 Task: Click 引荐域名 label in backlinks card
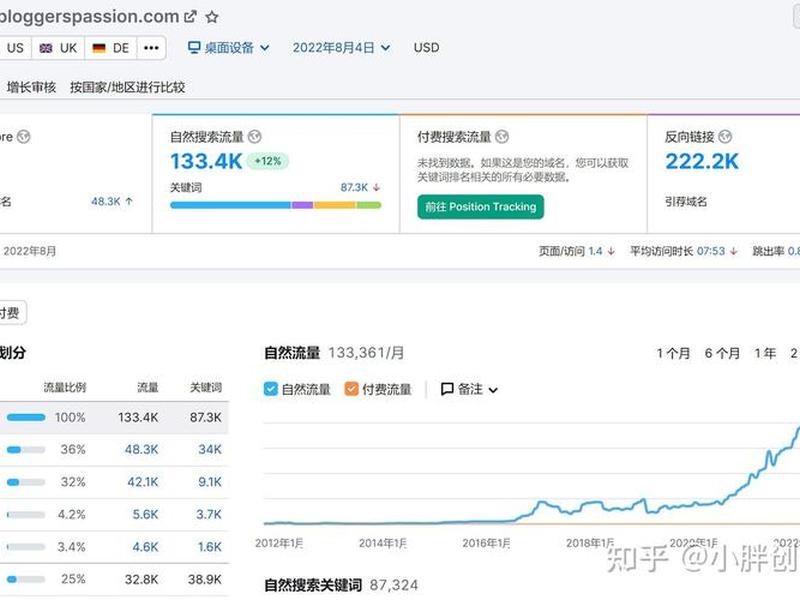[686, 202]
